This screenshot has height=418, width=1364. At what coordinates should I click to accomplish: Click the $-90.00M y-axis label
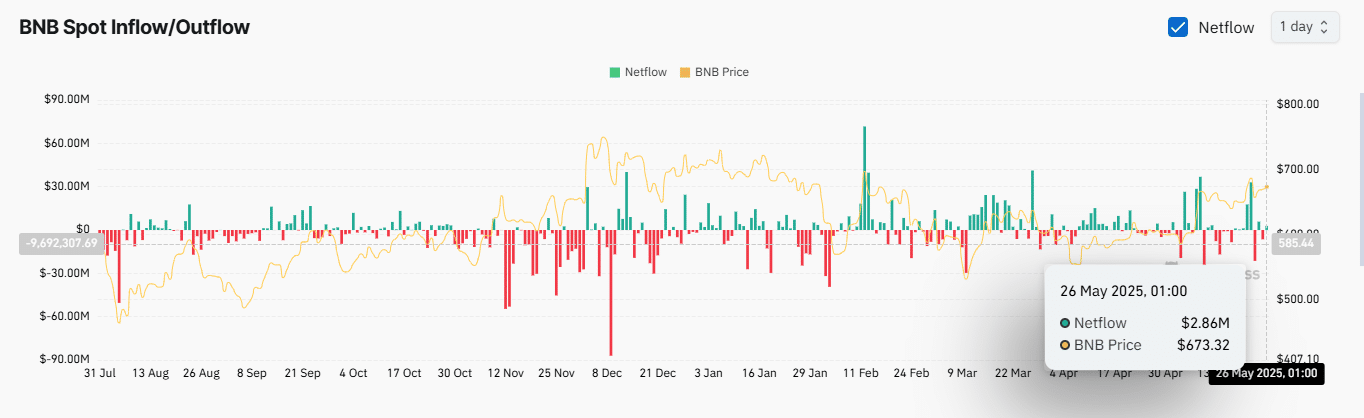(x=65, y=358)
